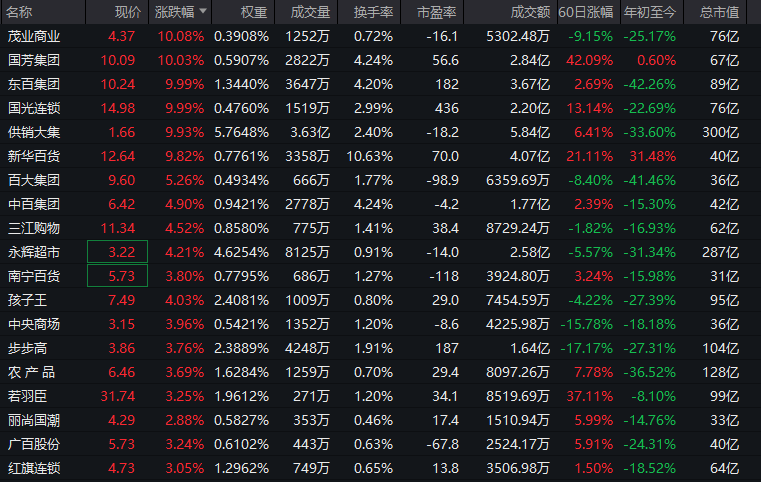The image size is (761, 482).
Task: Open the 新华百货 stock row
Action: pos(380,156)
